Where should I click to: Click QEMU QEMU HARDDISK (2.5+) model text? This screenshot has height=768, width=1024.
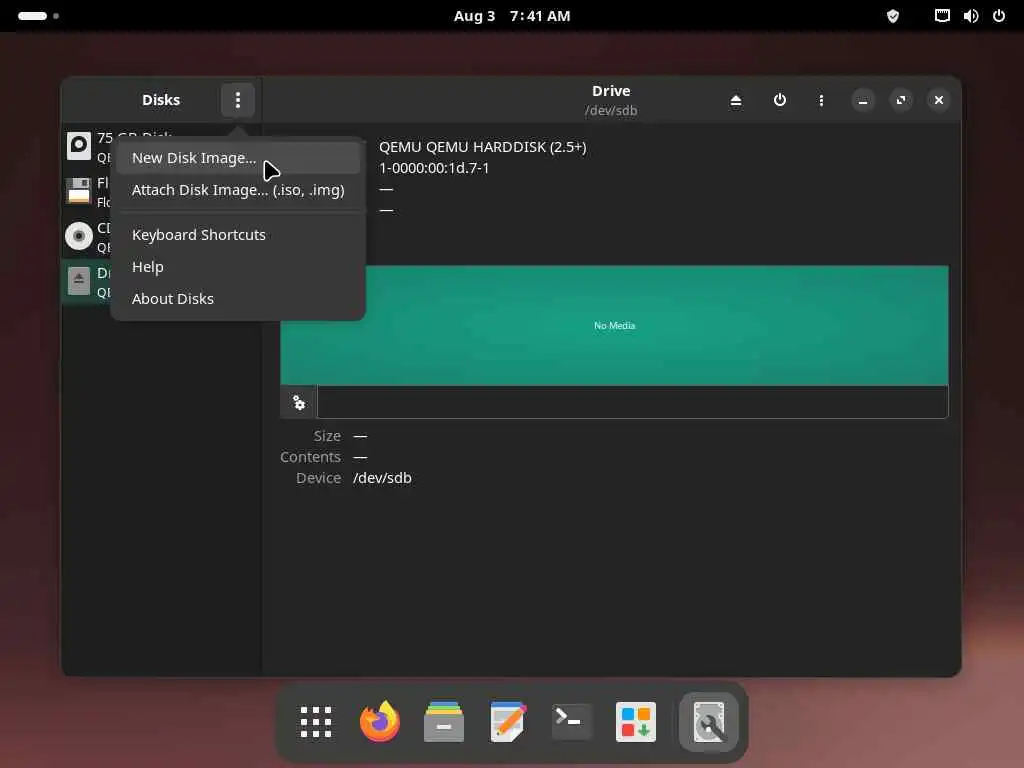pyautogui.click(x=483, y=147)
